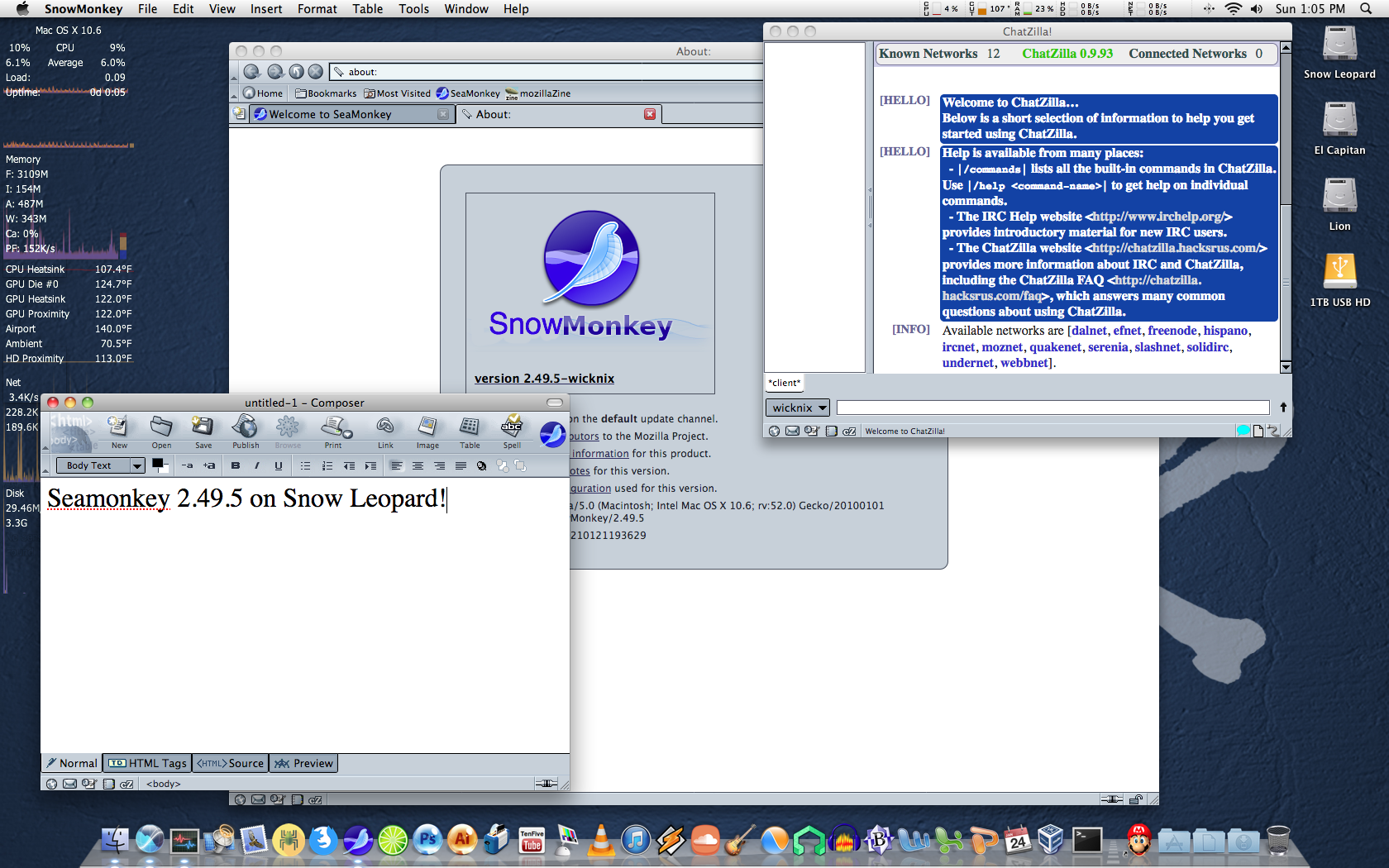Image resolution: width=1389 pixels, height=868 pixels.
Task: Open the 1TB USB HD desktop drive
Action: (x=1339, y=279)
